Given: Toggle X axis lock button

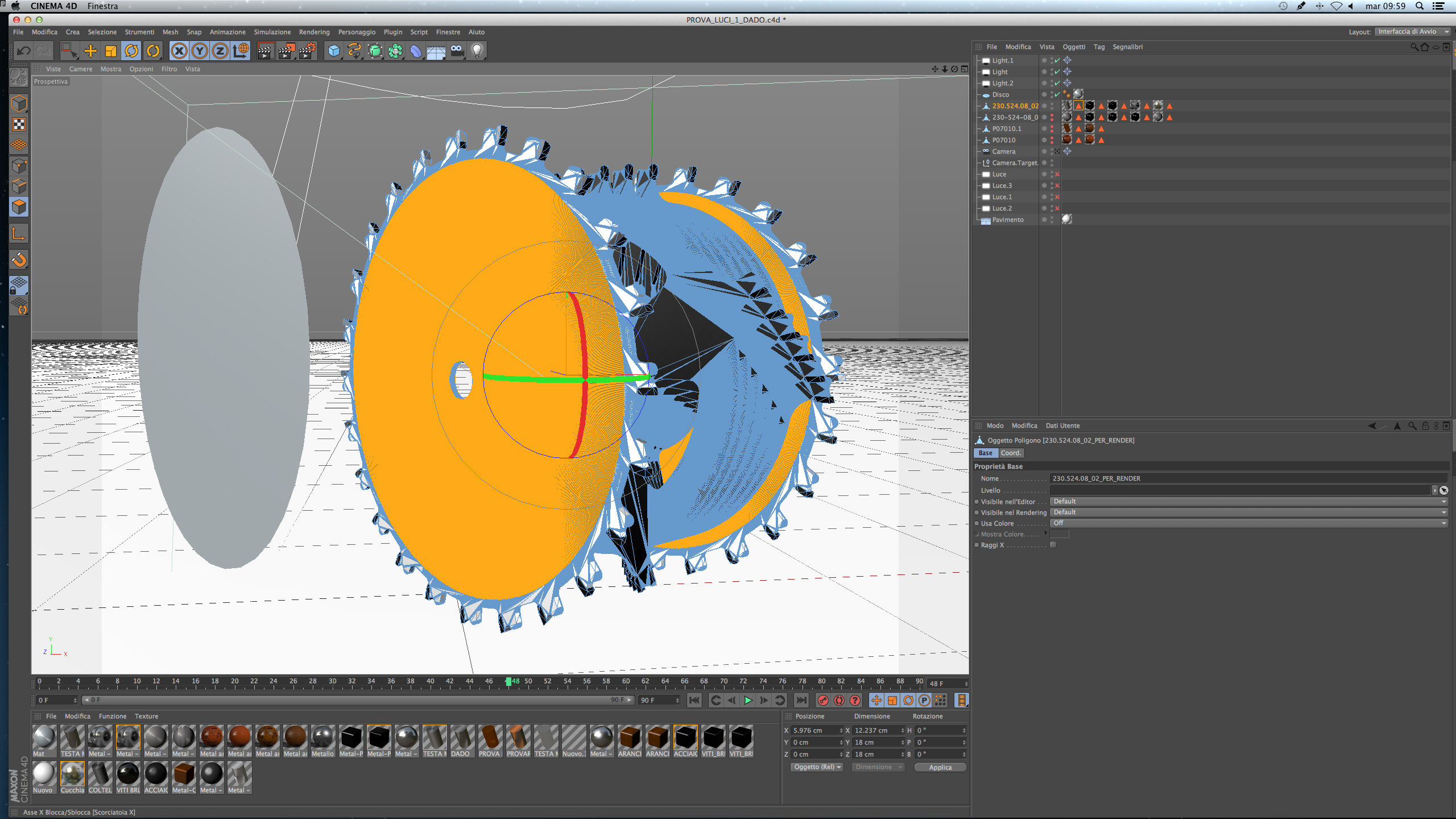Looking at the screenshot, I should pos(179,51).
